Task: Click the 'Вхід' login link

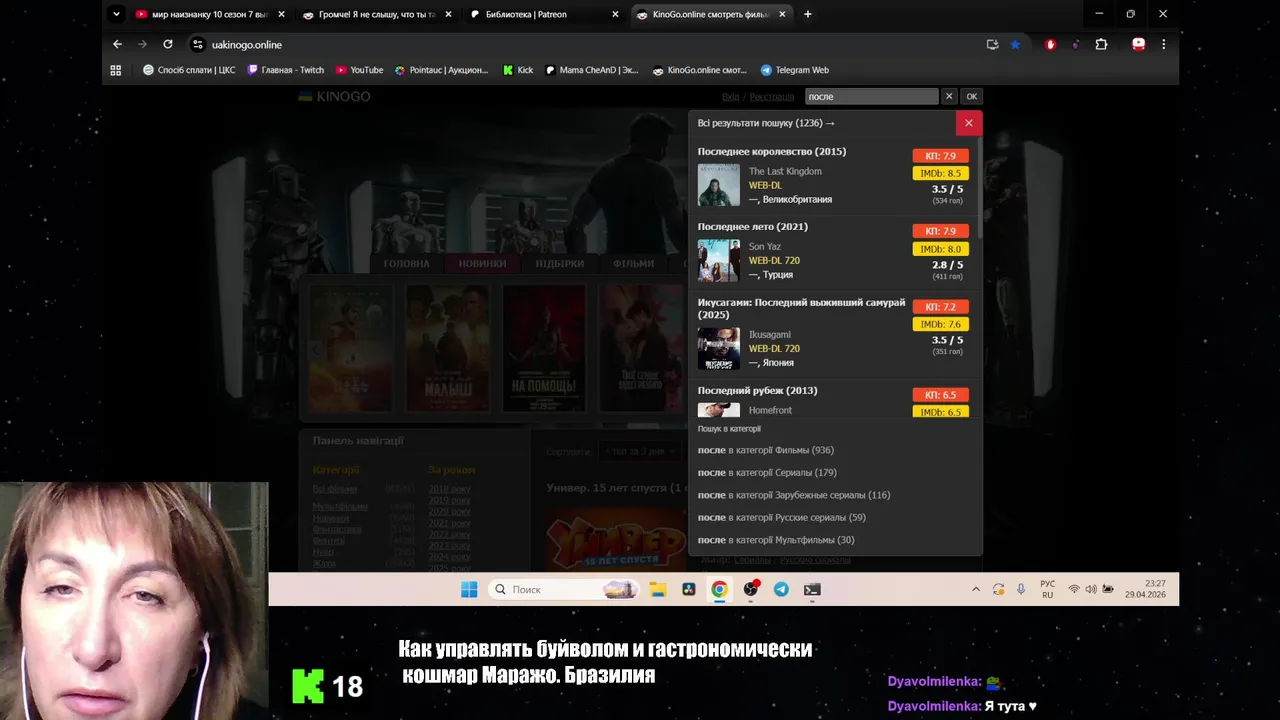Action: (x=730, y=96)
